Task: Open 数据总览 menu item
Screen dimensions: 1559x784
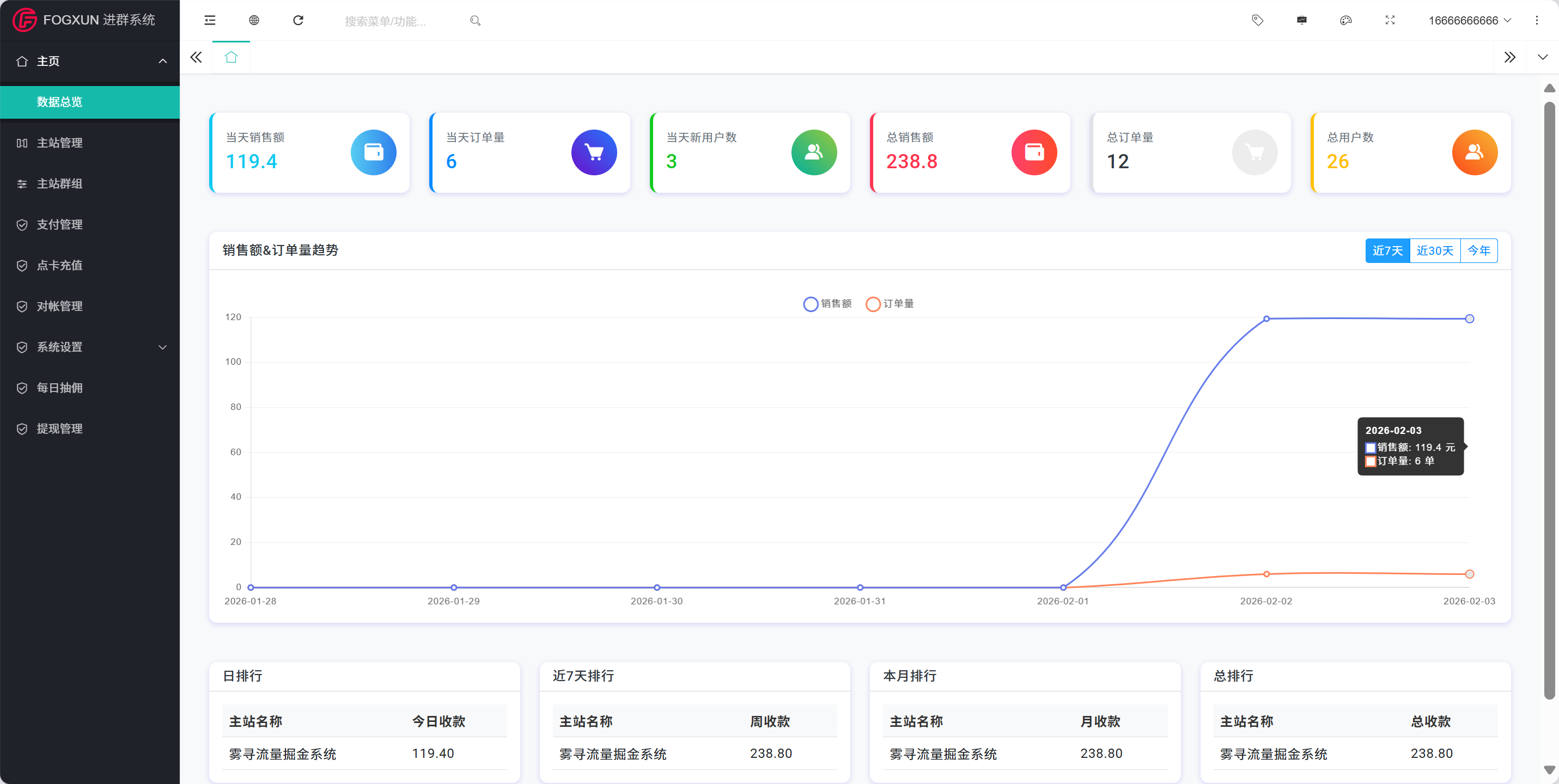Action: [x=89, y=102]
